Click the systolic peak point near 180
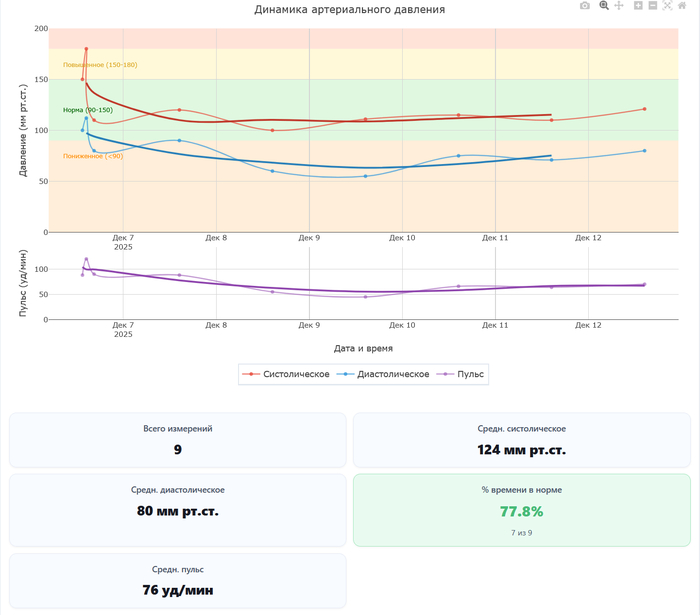The width and height of the screenshot is (700, 615). click(x=86, y=49)
